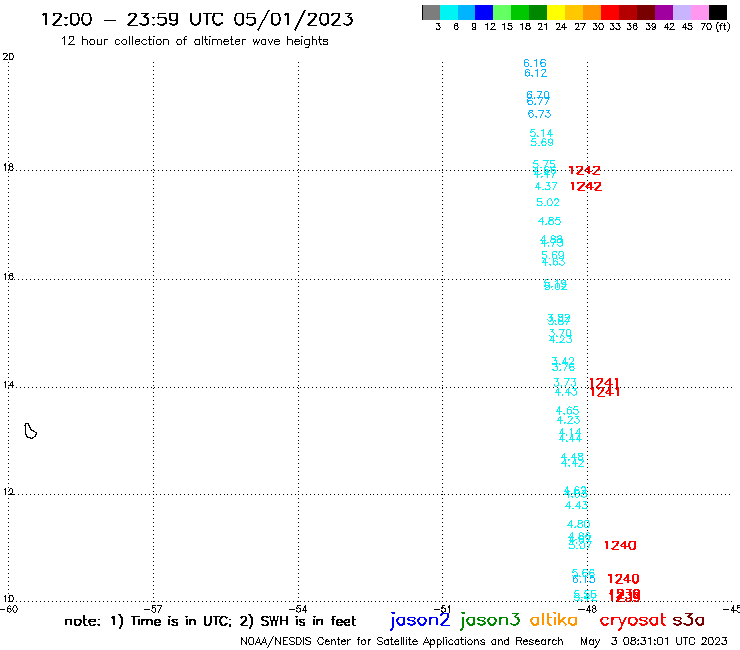The height and width of the screenshot is (650, 740).
Task: Click the subtitle '12 hour collection of altimeter wave heights'
Action: [194, 41]
